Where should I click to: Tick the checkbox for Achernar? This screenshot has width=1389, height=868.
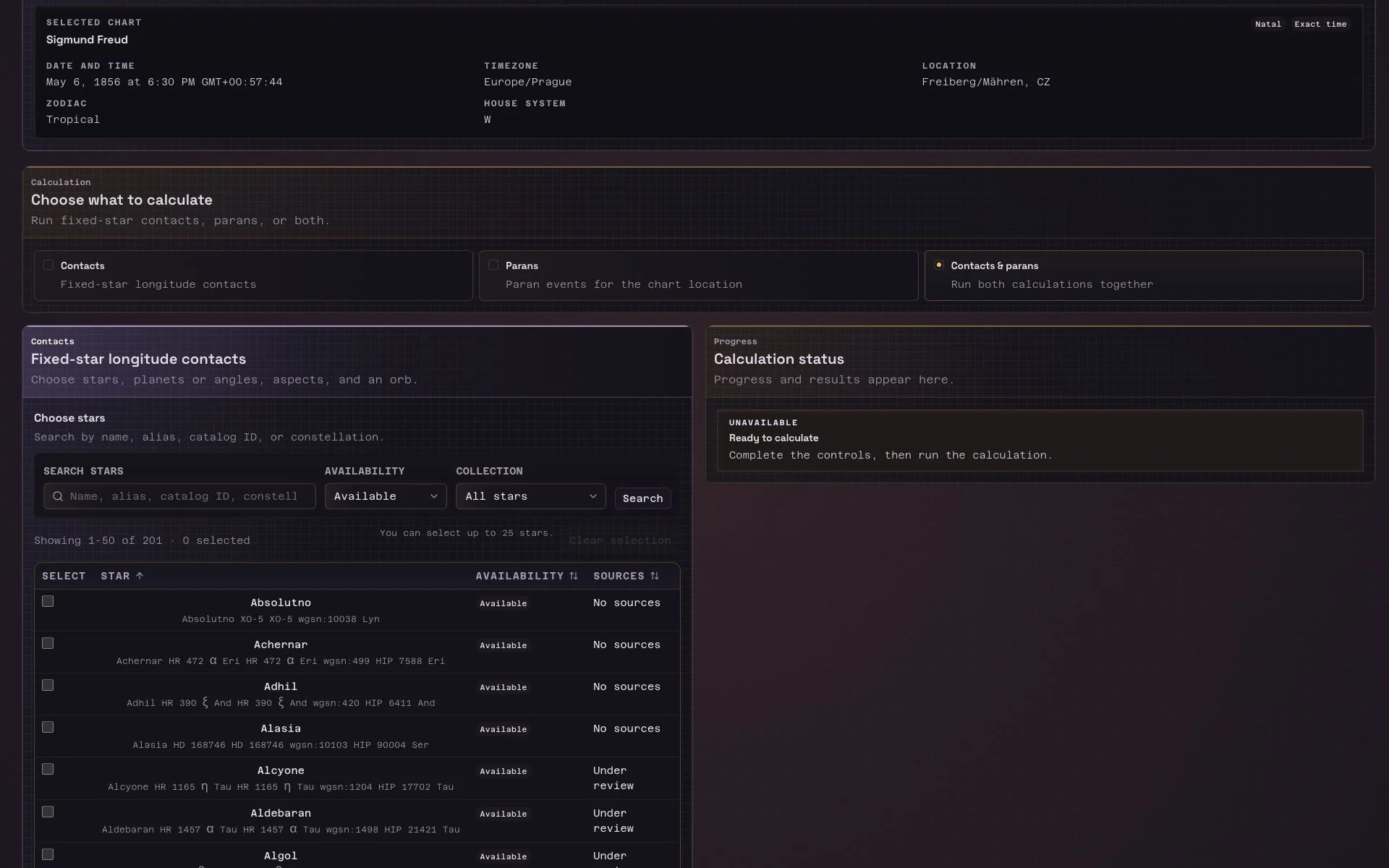pos(48,643)
